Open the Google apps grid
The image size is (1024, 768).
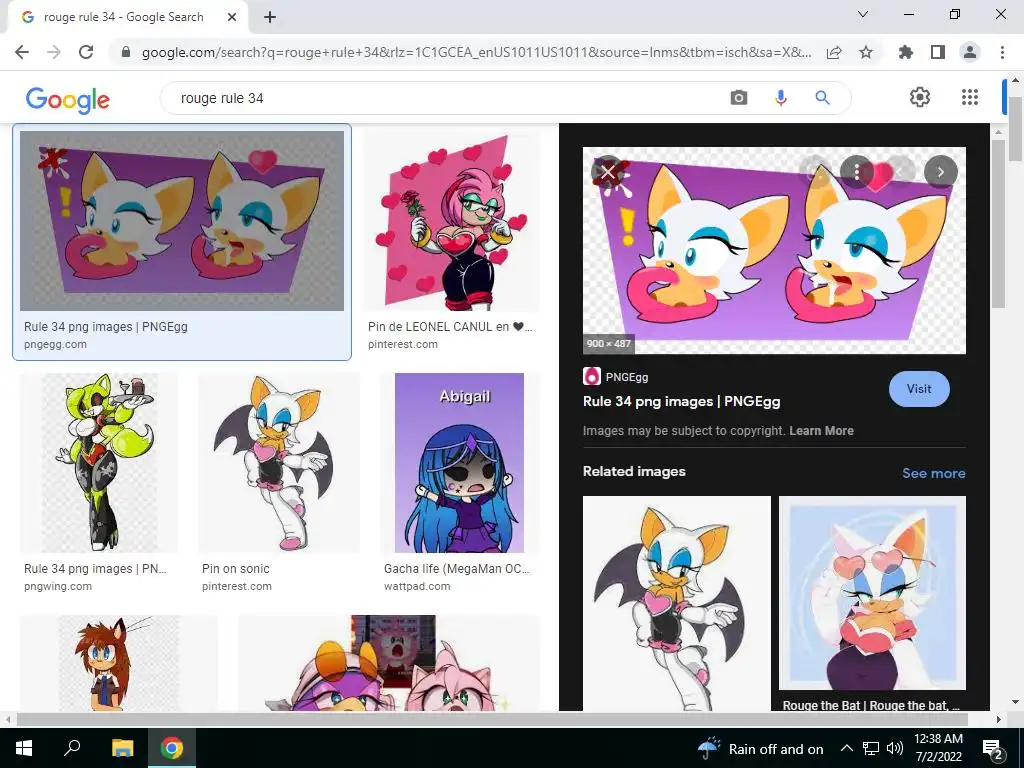(x=970, y=97)
